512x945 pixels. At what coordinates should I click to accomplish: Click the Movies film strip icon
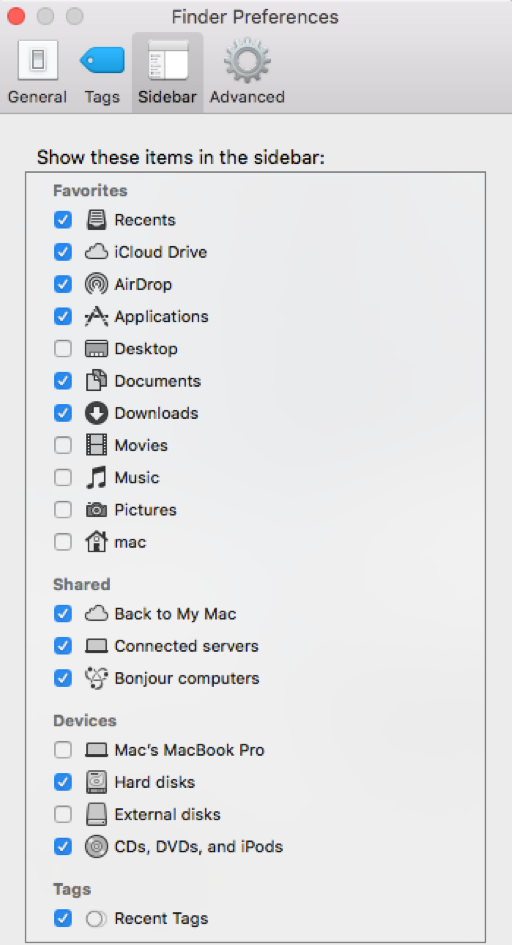tap(96, 445)
